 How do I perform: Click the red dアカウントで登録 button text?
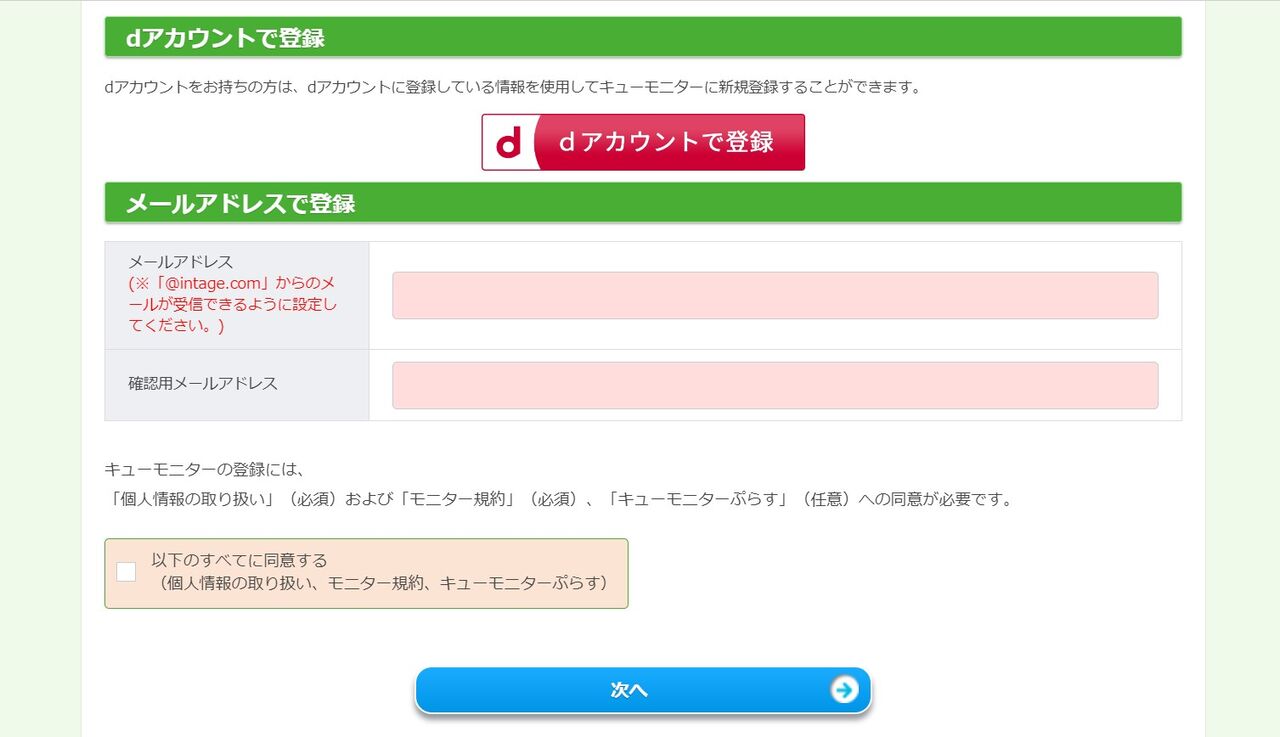666,142
